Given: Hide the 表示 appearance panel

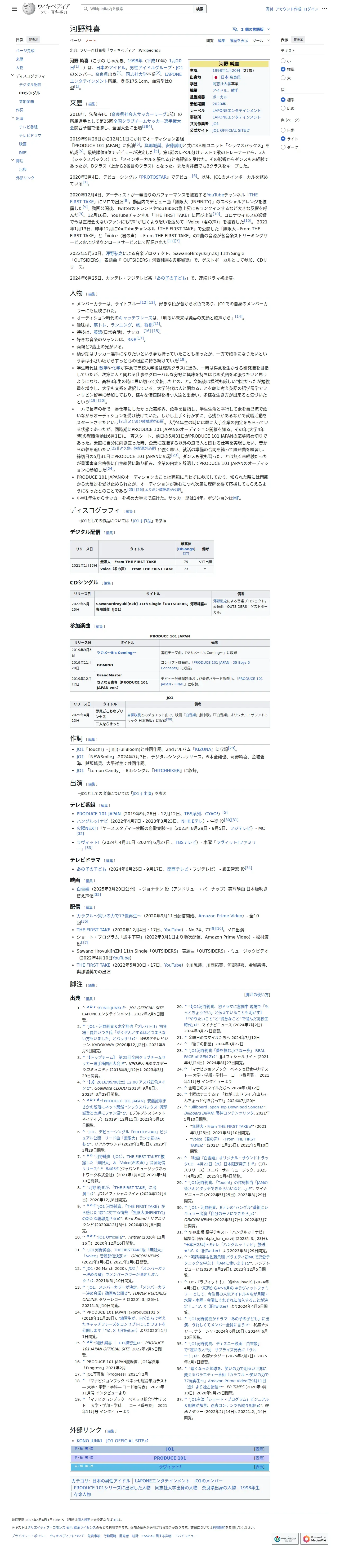Looking at the screenshot, I should 298,39.
